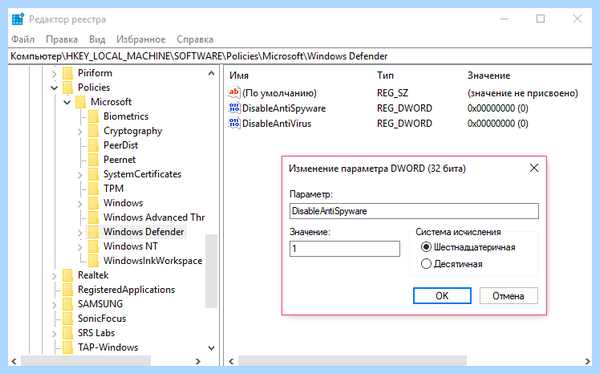Click the string value icon of (По умолчанию)
The height and width of the screenshot is (374, 600).
[x=234, y=93]
